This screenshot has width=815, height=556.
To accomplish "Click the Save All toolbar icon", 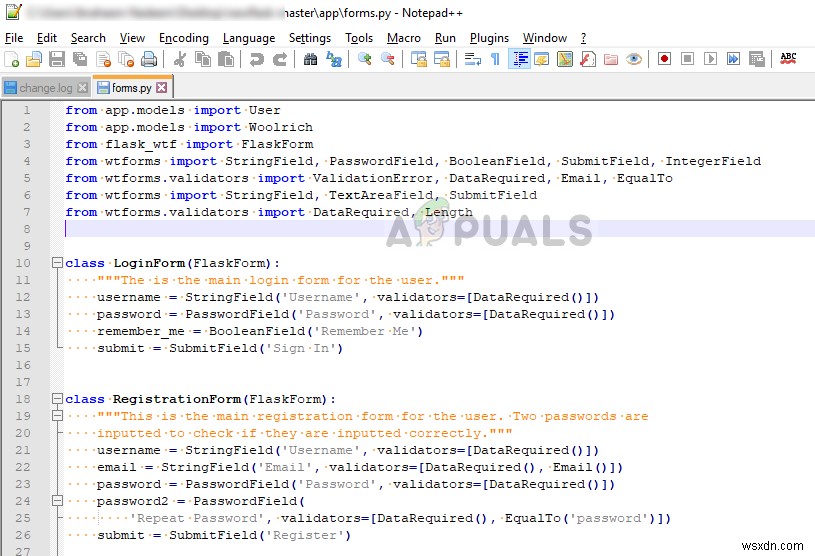I will coord(80,59).
